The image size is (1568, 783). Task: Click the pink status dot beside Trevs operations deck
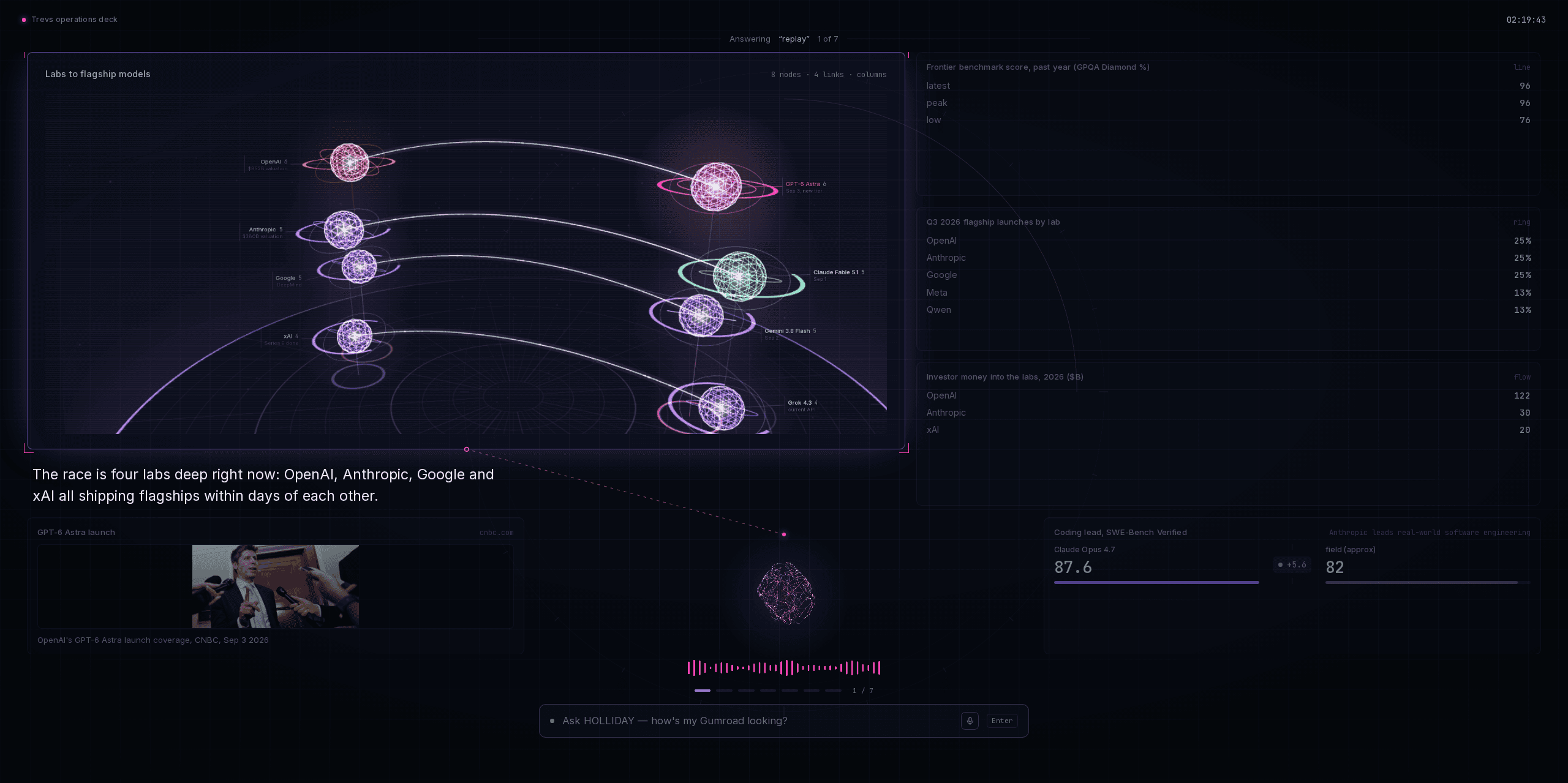[x=24, y=20]
